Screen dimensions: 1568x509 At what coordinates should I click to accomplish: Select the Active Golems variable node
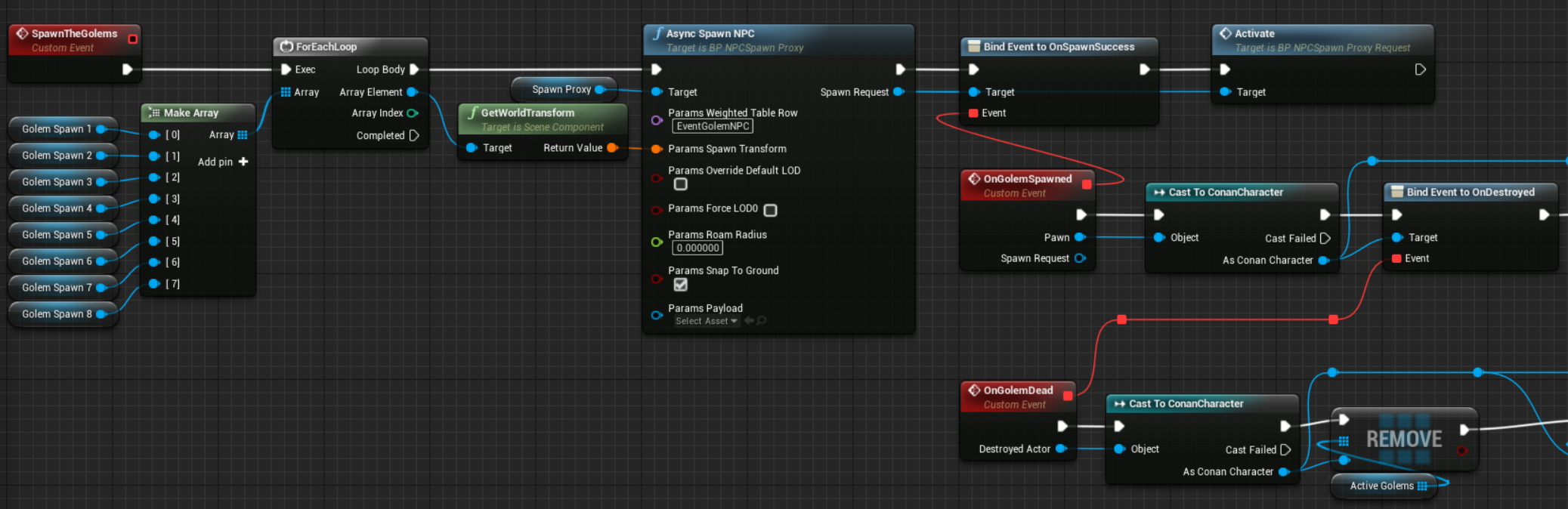tap(1381, 486)
